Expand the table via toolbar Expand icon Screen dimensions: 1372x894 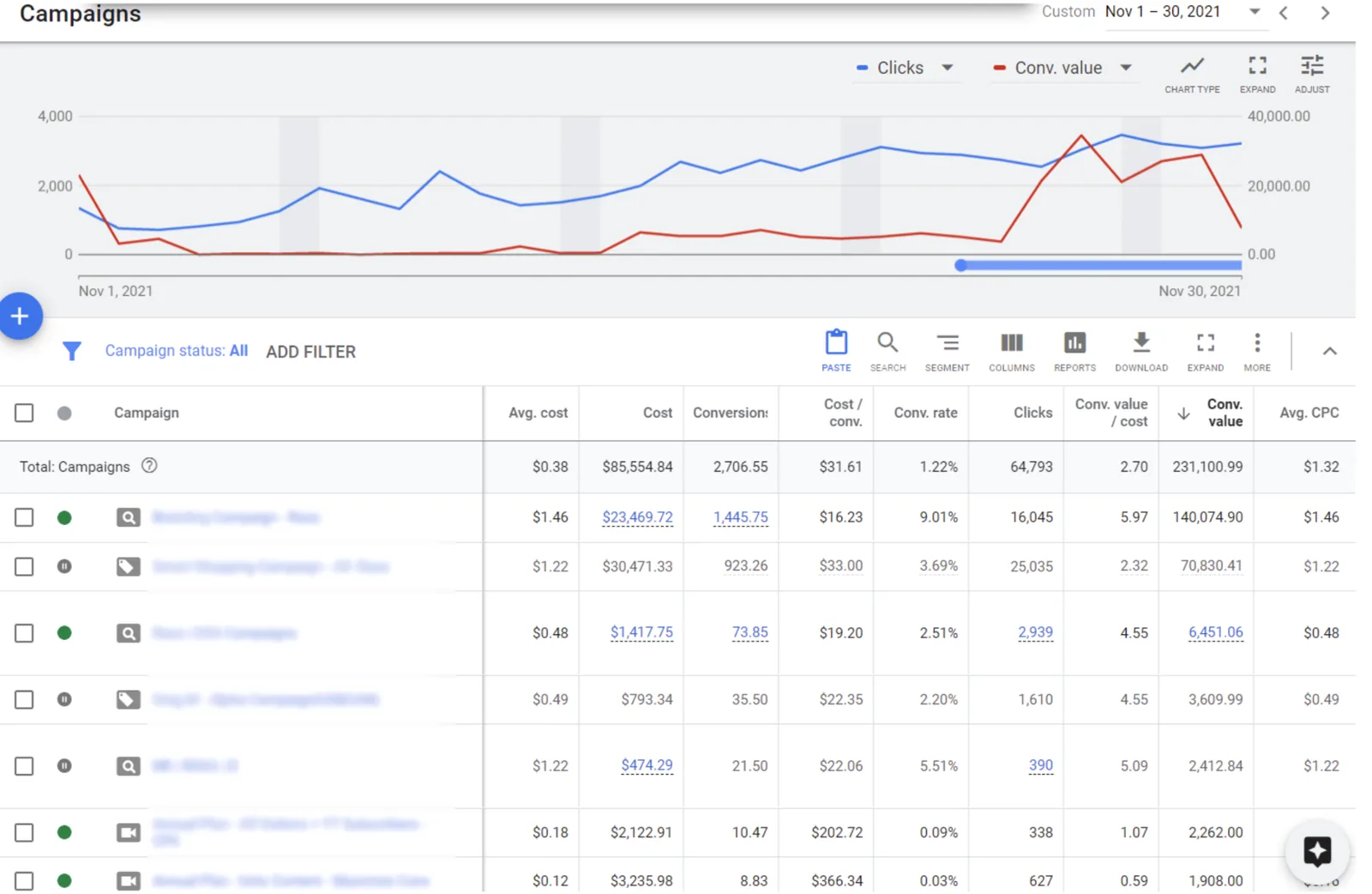point(1205,351)
